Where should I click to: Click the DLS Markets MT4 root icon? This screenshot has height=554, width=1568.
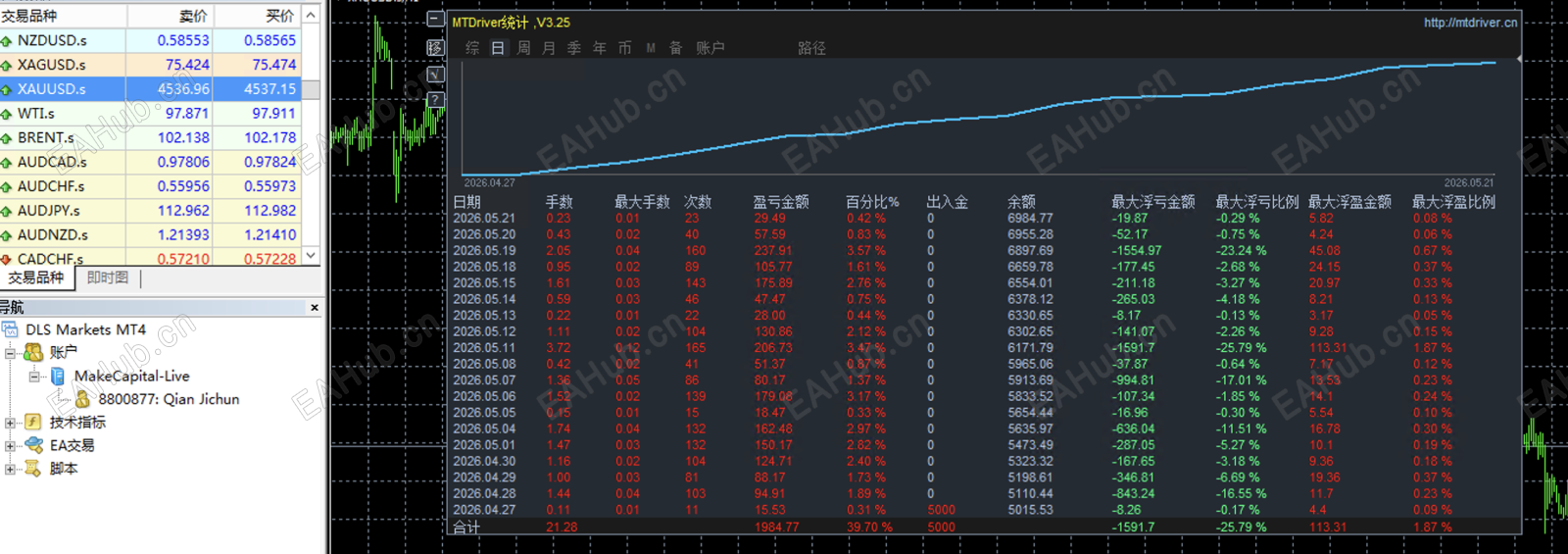tap(10, 329)
